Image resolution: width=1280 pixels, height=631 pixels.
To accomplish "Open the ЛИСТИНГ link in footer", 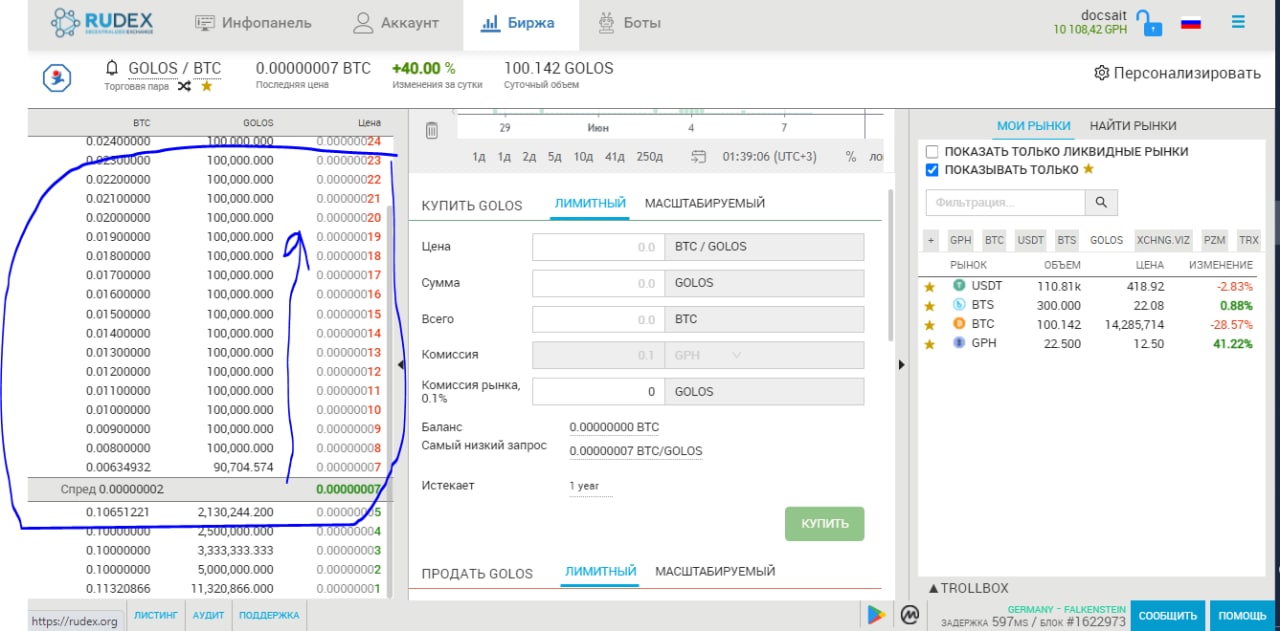I will pos(155,616).
